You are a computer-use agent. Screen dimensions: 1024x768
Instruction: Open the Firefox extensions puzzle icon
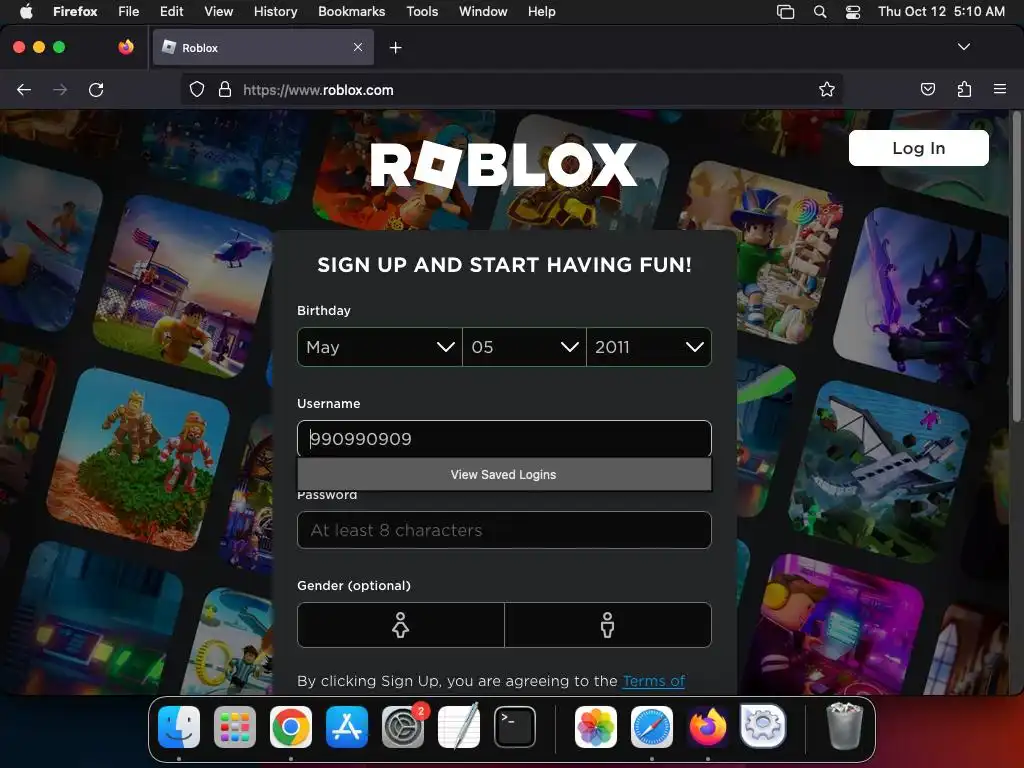pos(964,89)
